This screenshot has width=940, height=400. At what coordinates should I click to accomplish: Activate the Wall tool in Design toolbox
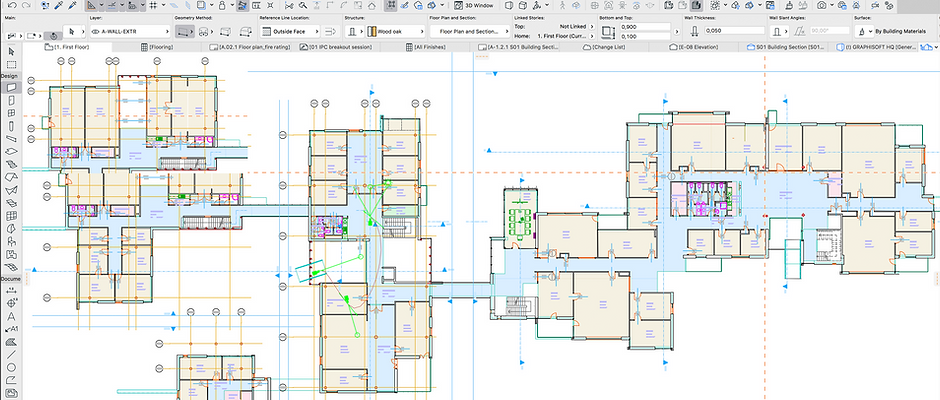coord(11,88)
